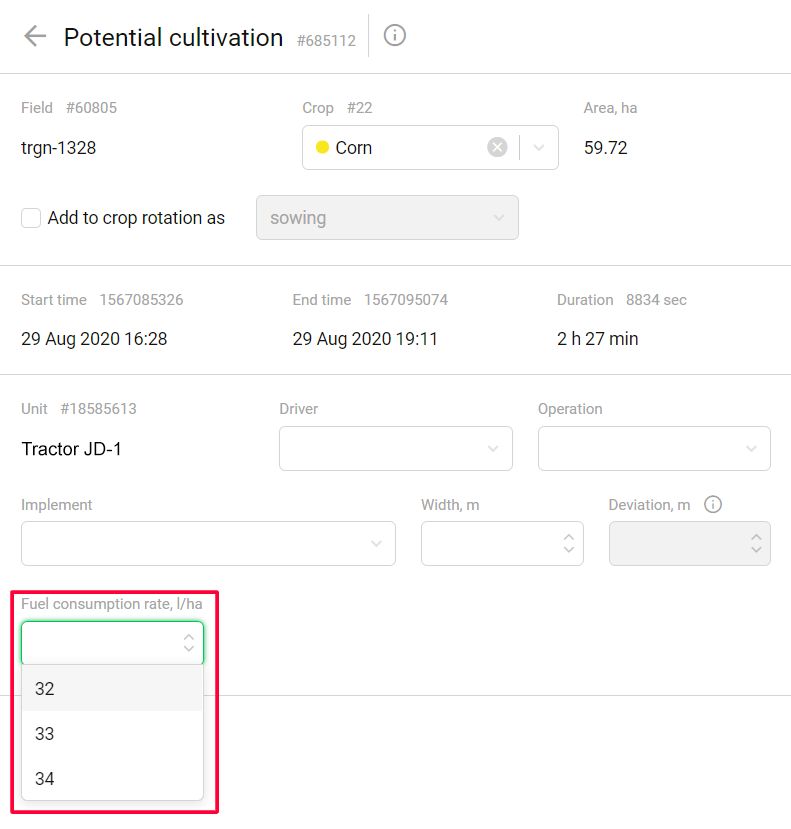Image resolution: width=791 pixels, height=829 pixels.
Task: Open the Driver dropdown
Action: pyautogui.click(x=395, y=449)
